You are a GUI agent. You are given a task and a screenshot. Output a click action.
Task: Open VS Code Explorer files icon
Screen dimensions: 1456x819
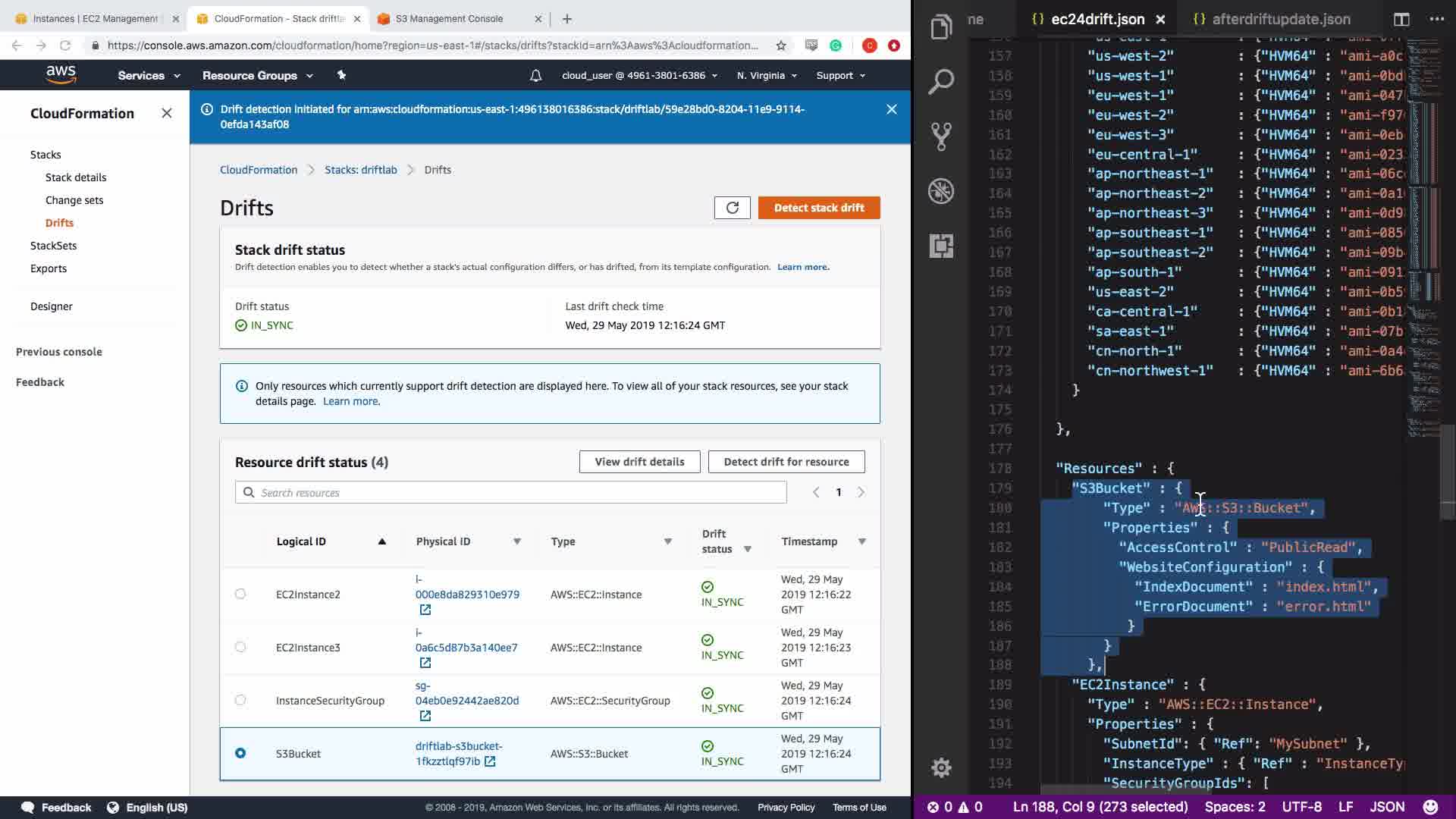coord(941,28)
